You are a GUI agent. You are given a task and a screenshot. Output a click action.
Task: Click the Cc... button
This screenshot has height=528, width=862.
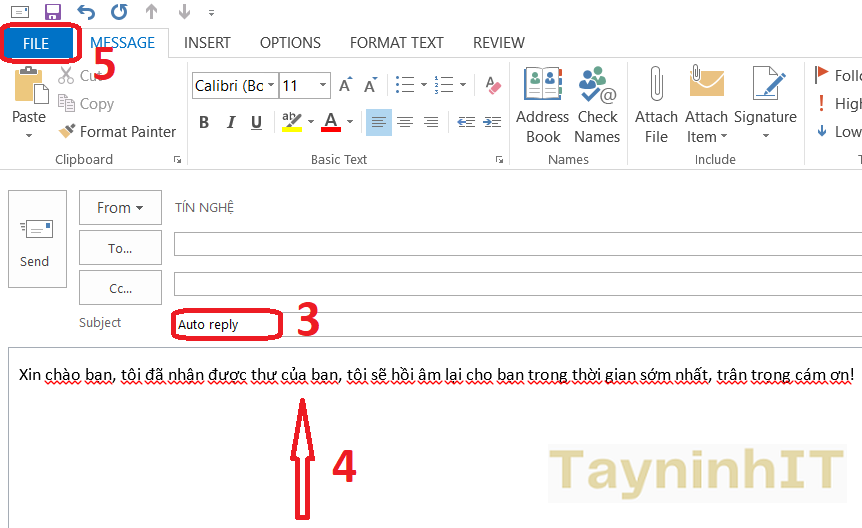(x=120, y=288)
